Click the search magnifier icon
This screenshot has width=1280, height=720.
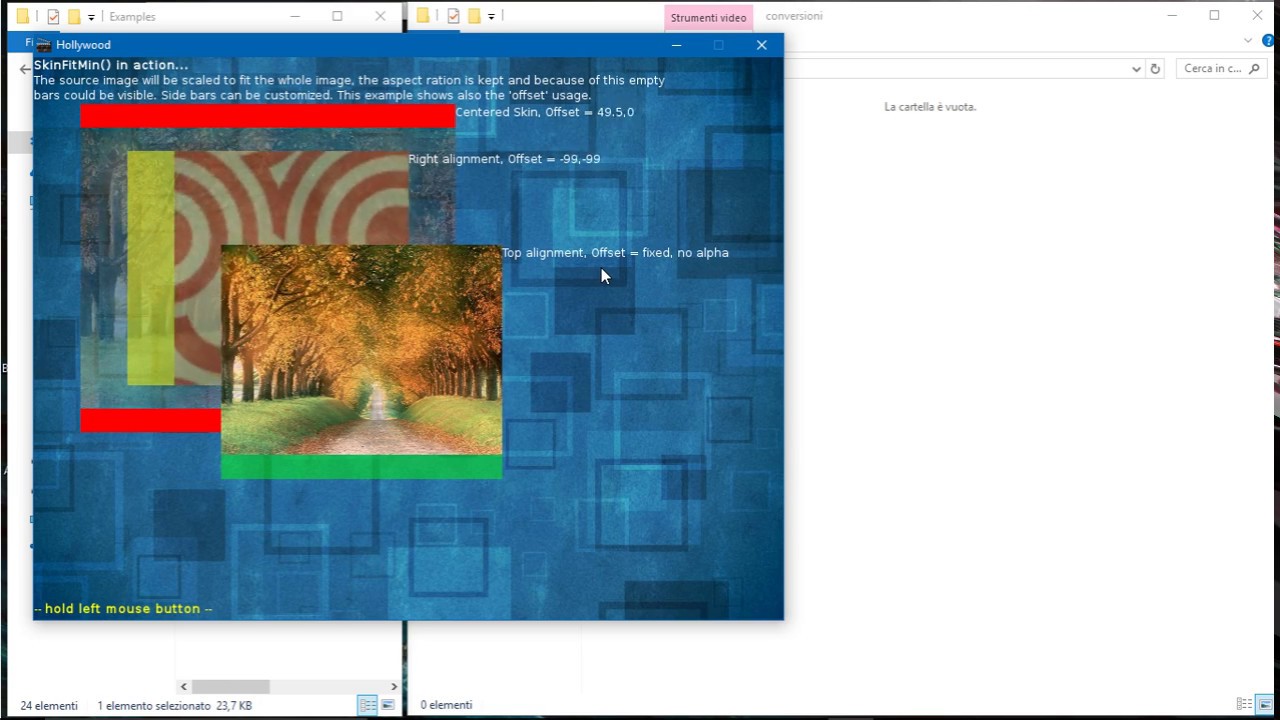1254,69
